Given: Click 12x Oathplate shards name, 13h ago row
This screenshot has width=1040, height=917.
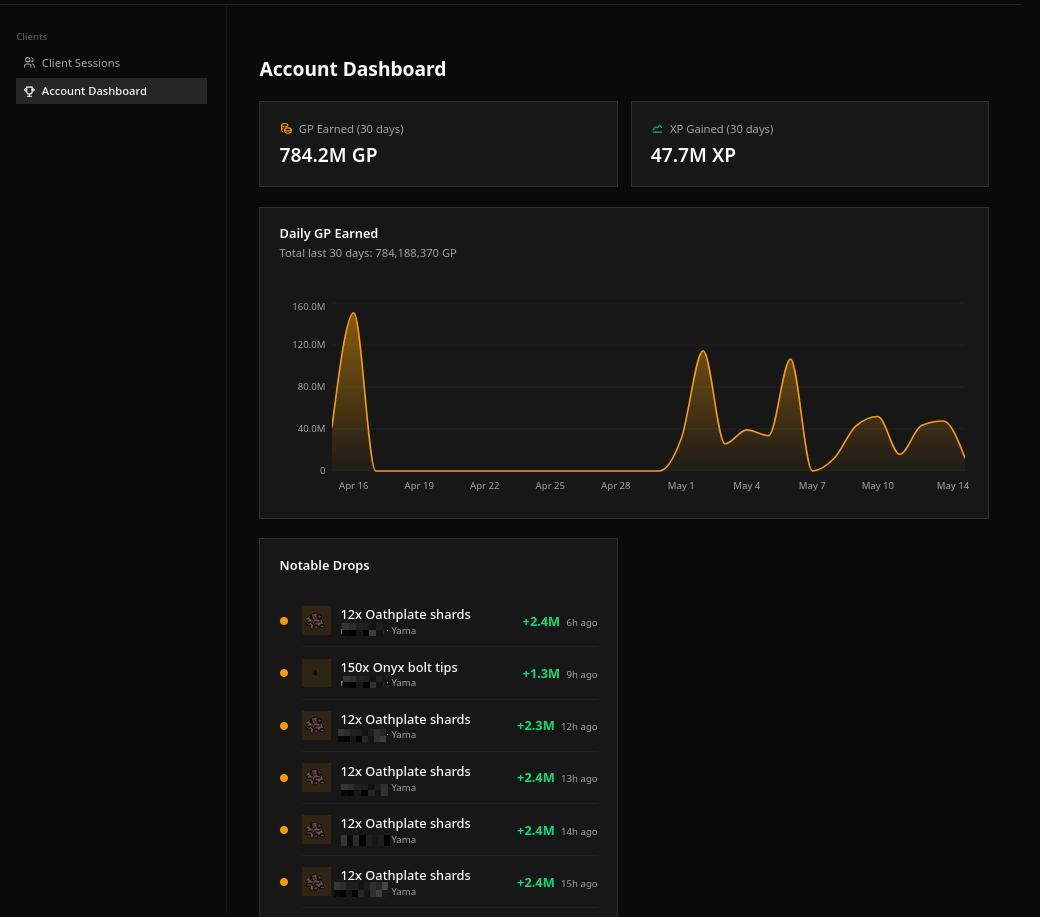Looking at the screenshot, I should pos(405,772).
